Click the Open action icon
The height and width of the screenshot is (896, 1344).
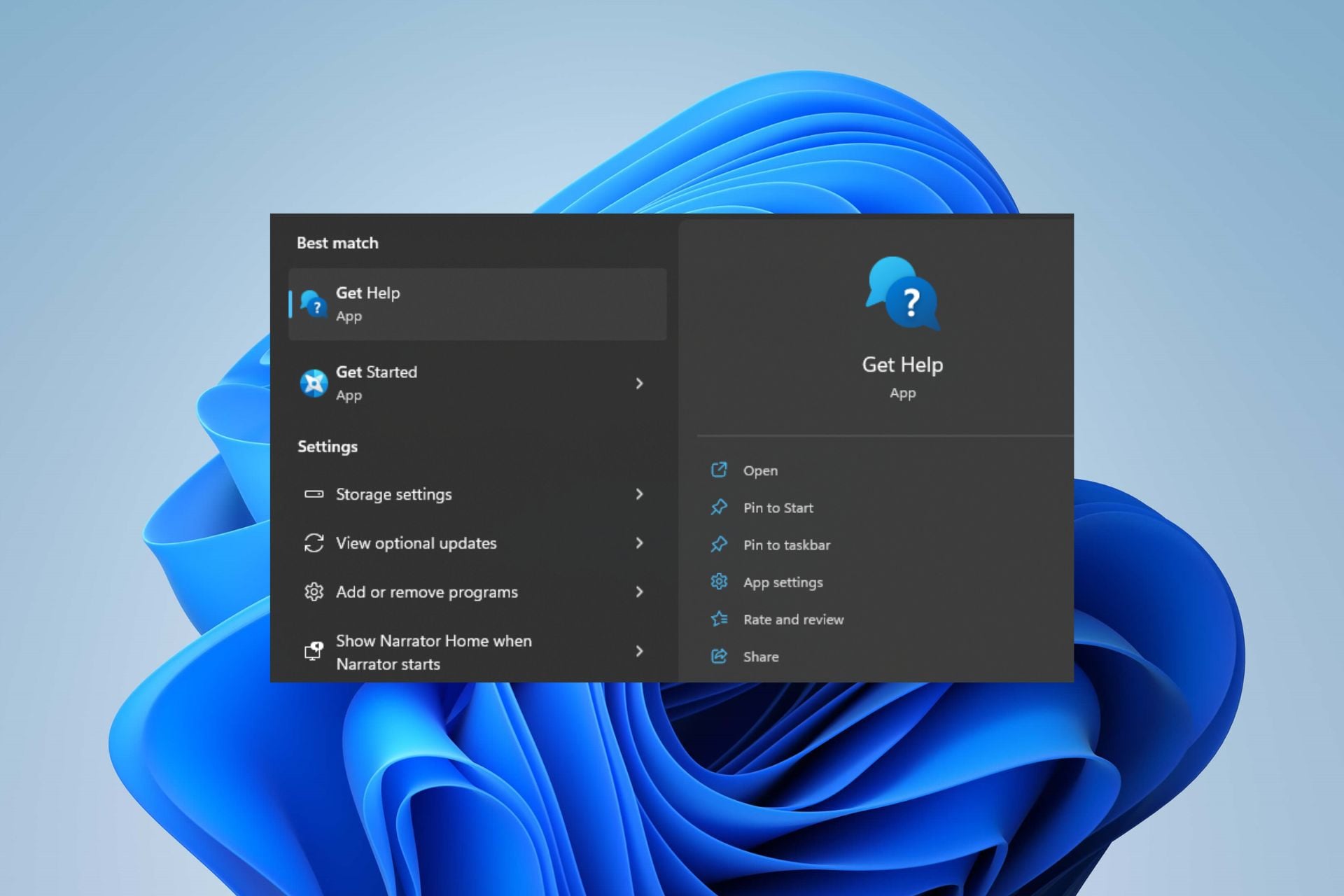coord(719,470)
